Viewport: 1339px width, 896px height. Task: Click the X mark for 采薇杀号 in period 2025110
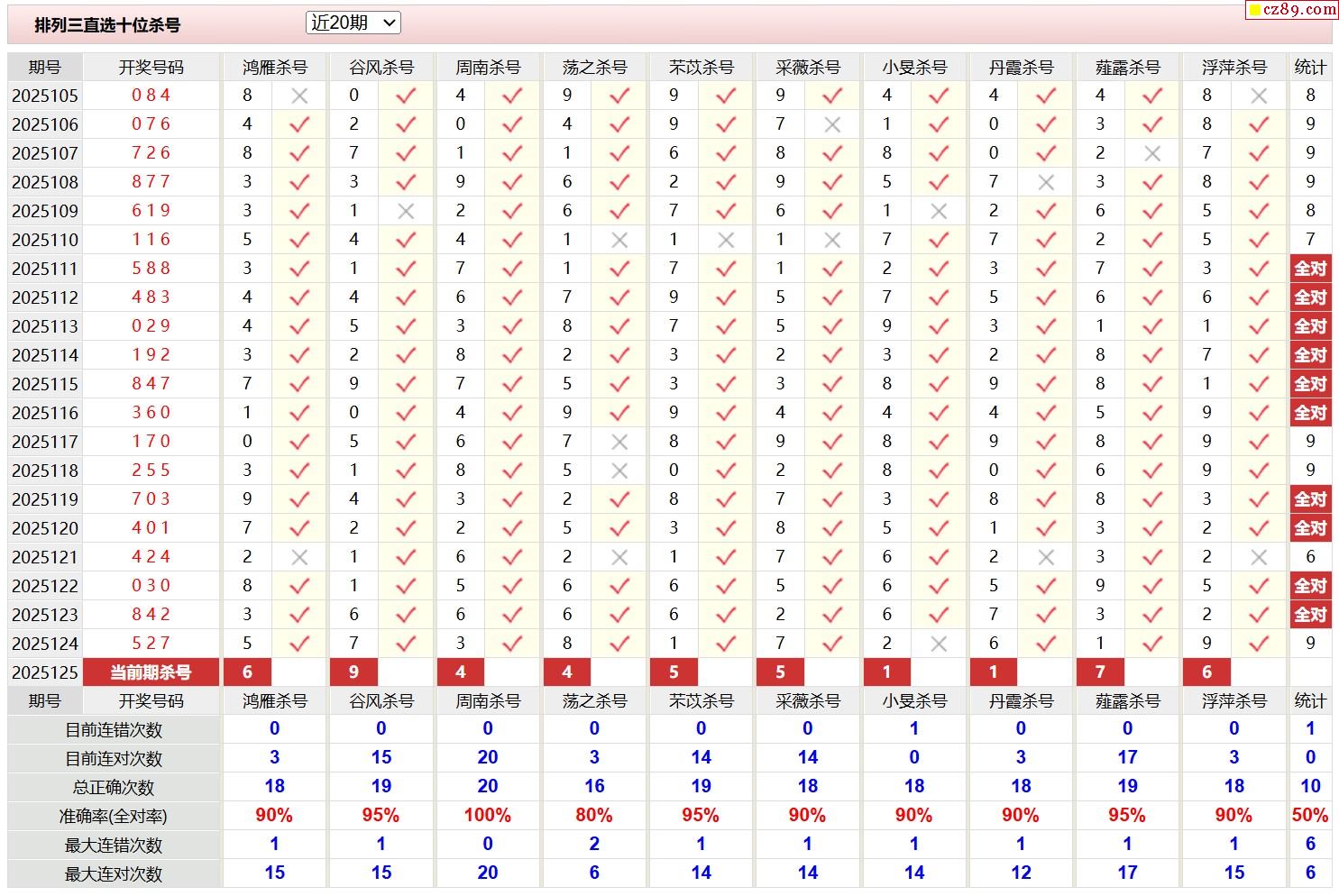[x=832, y=240]
